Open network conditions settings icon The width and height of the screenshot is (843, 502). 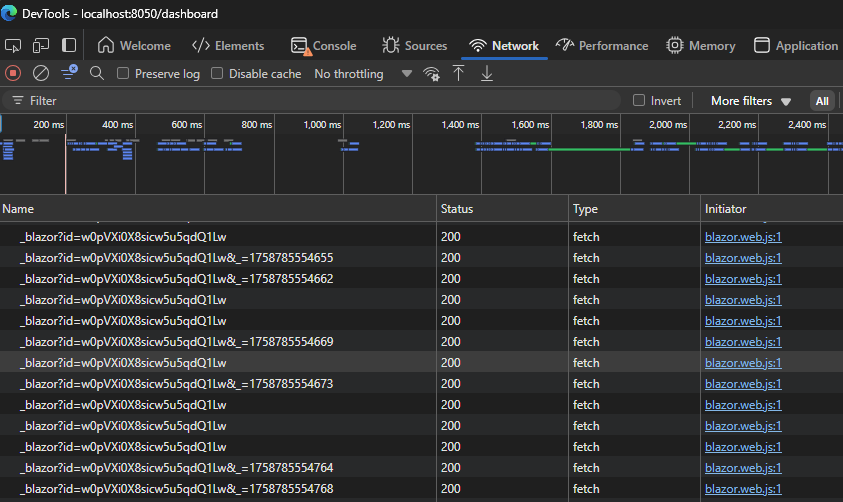[x=431, y=73]
